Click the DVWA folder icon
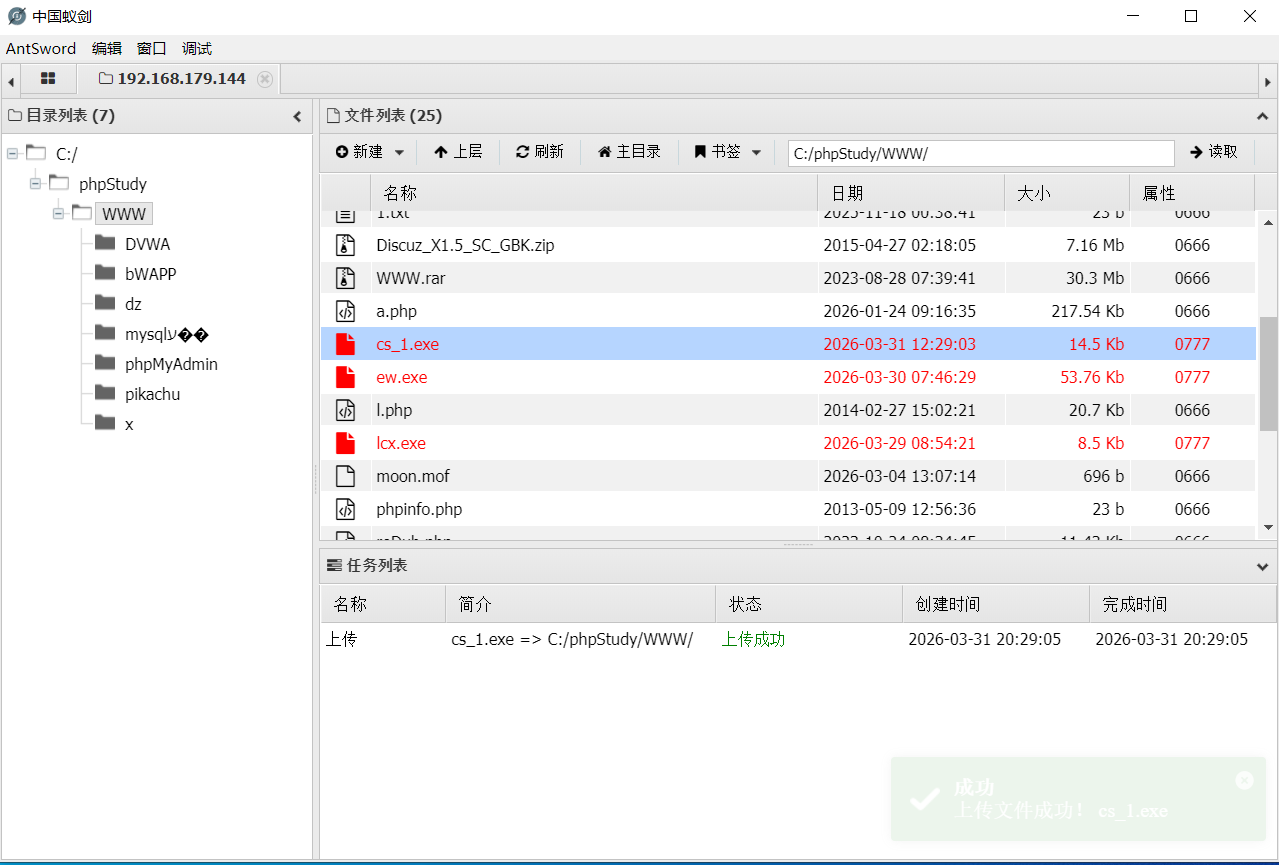 tap(106, 243)
